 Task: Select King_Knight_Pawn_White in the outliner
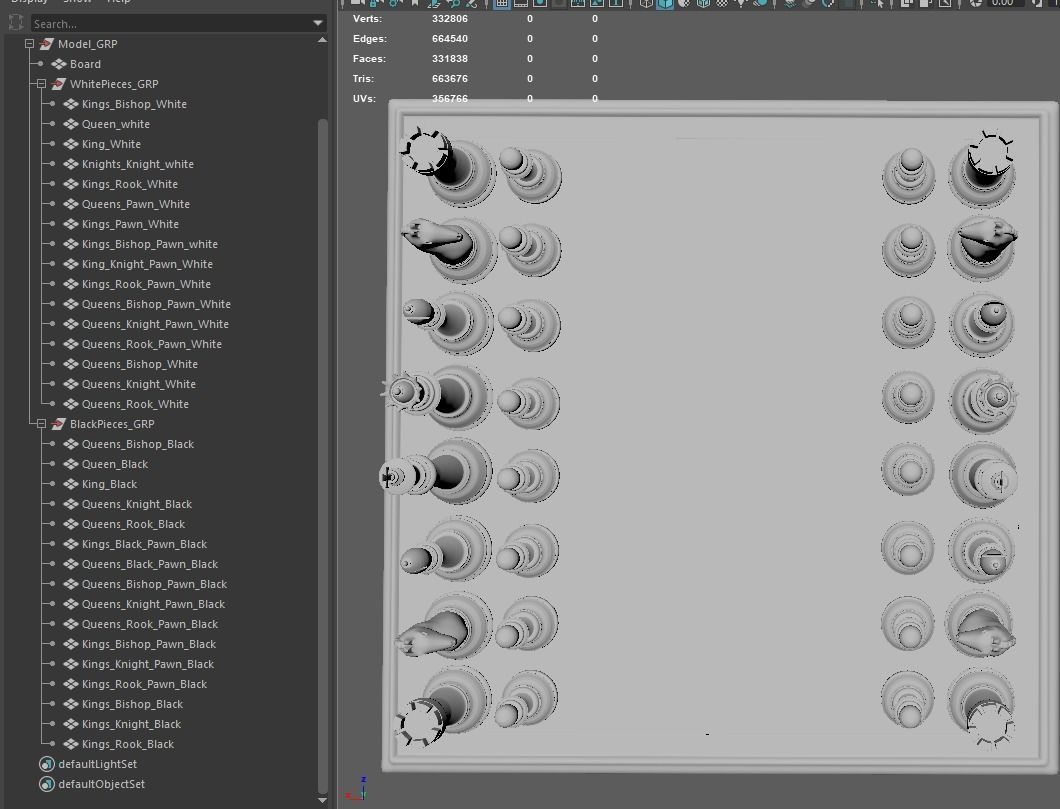[x=147, y=264]
